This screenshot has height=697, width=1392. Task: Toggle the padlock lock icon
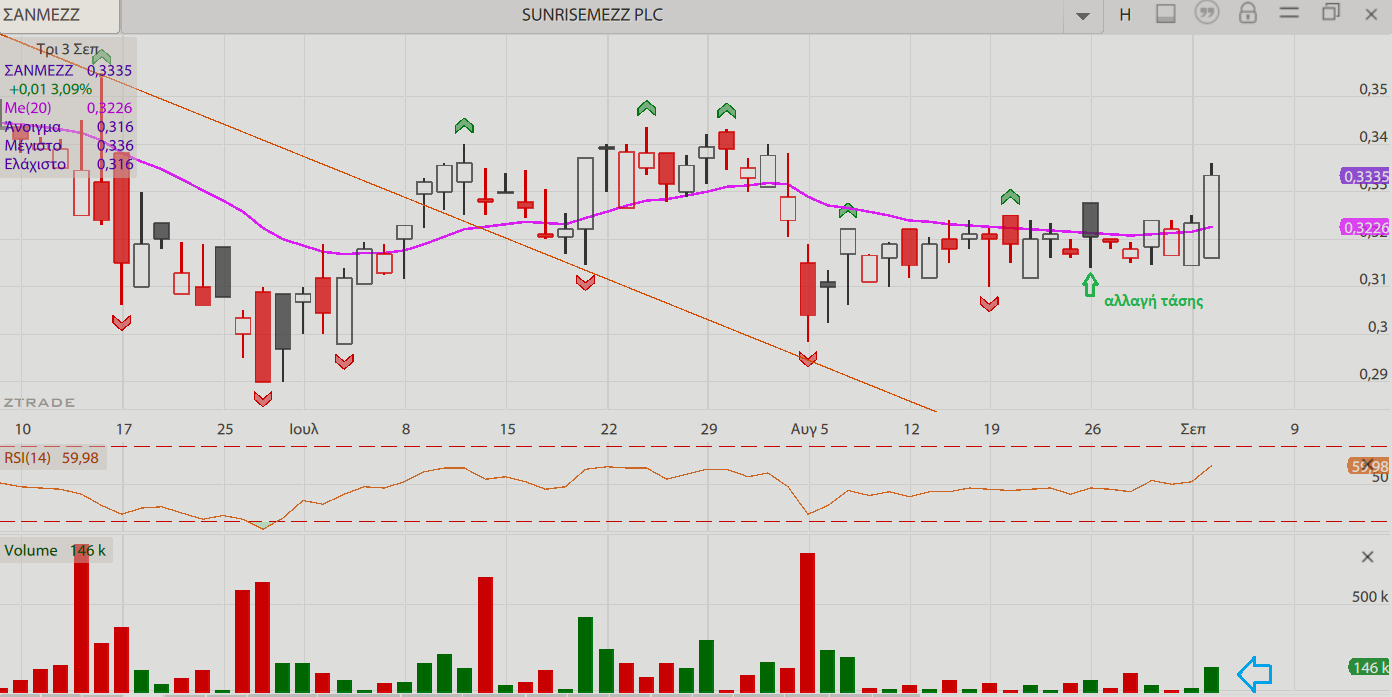[x=1248, y=14]
